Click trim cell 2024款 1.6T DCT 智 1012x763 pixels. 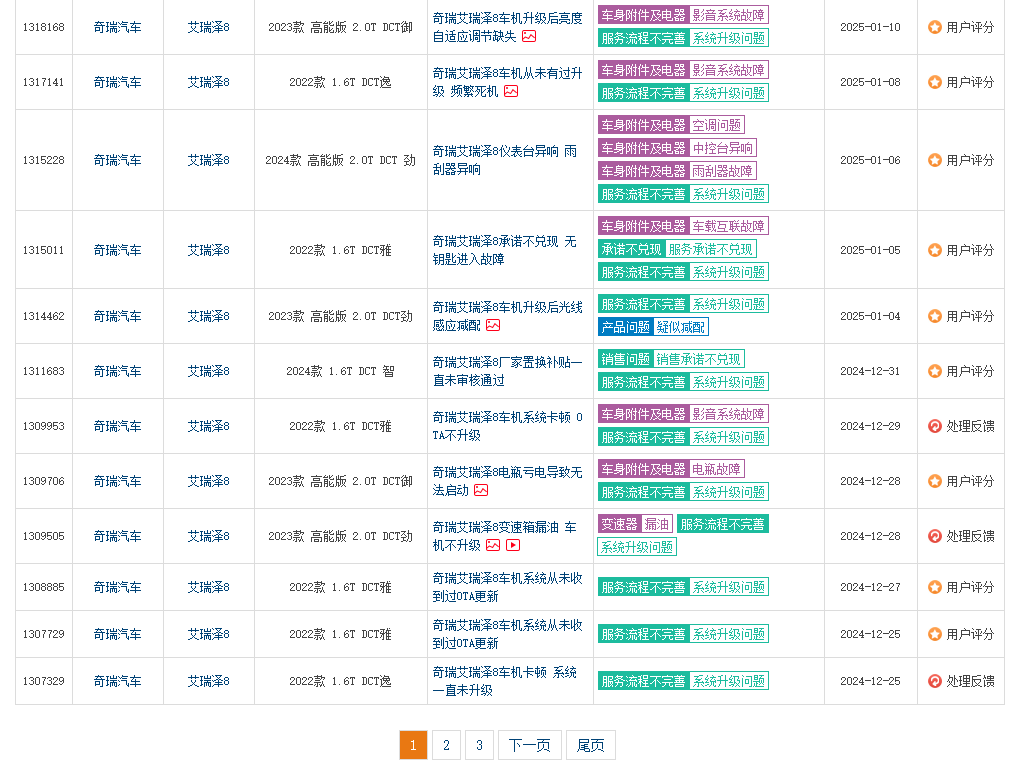(x=341, y=371)
